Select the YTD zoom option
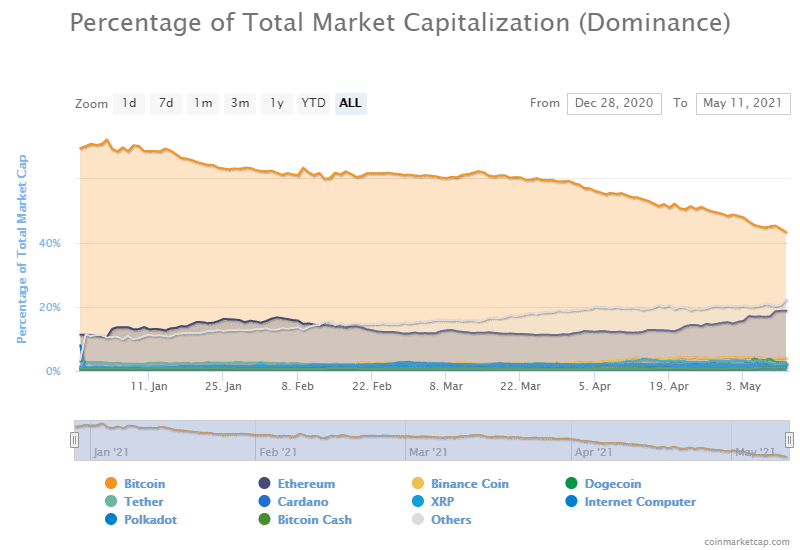 (x=313, y=104)
